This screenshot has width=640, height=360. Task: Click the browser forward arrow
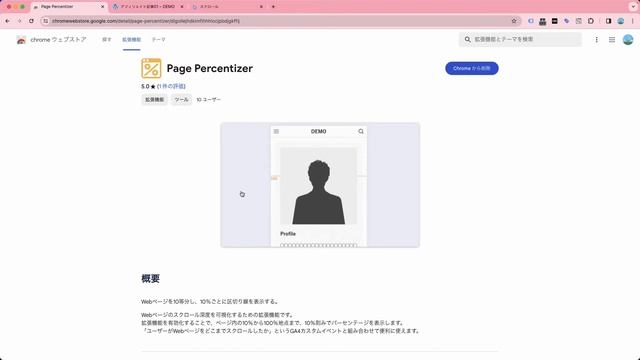(x=19, y=21)
